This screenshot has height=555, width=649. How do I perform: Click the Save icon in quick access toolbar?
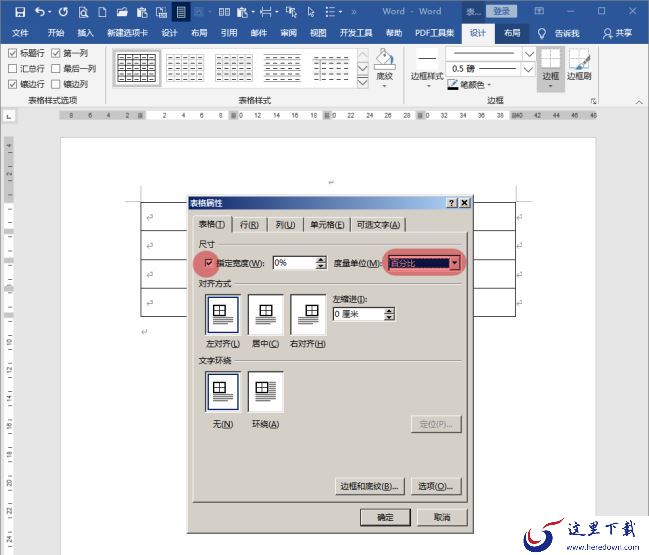20,12
